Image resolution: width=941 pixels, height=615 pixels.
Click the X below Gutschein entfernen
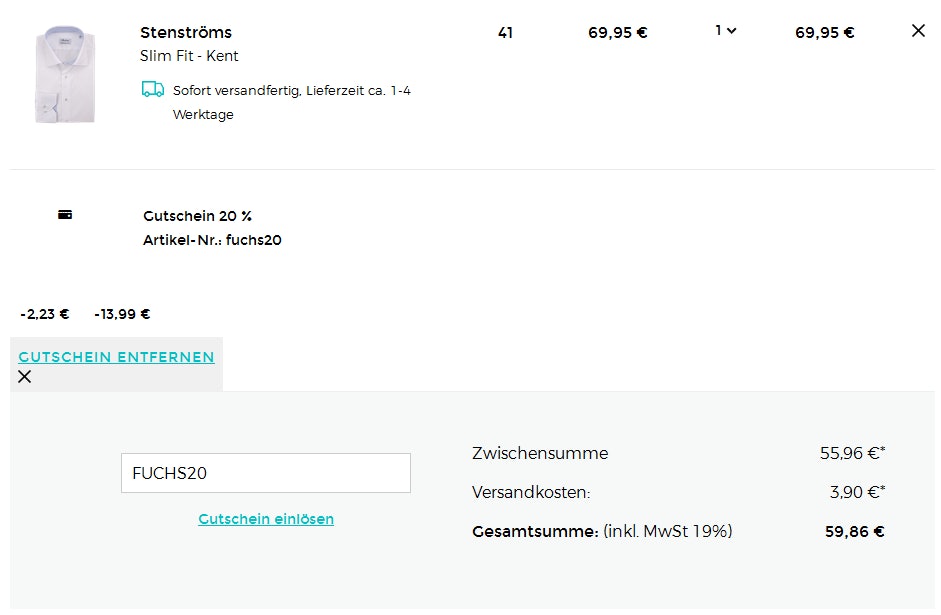25,377
